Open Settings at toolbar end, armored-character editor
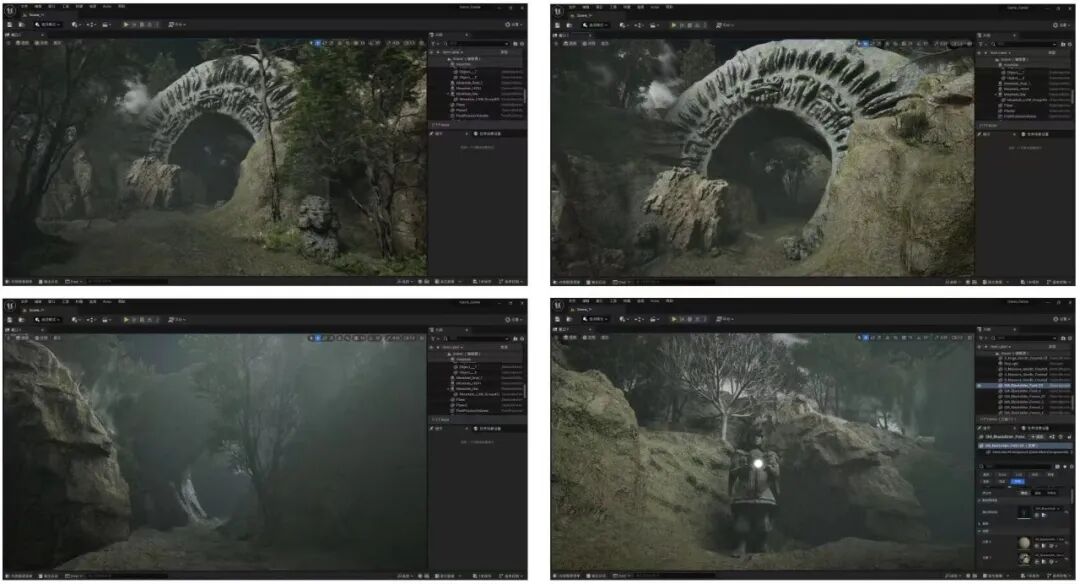1080x584 pixels. click(x=1061, y=320)
